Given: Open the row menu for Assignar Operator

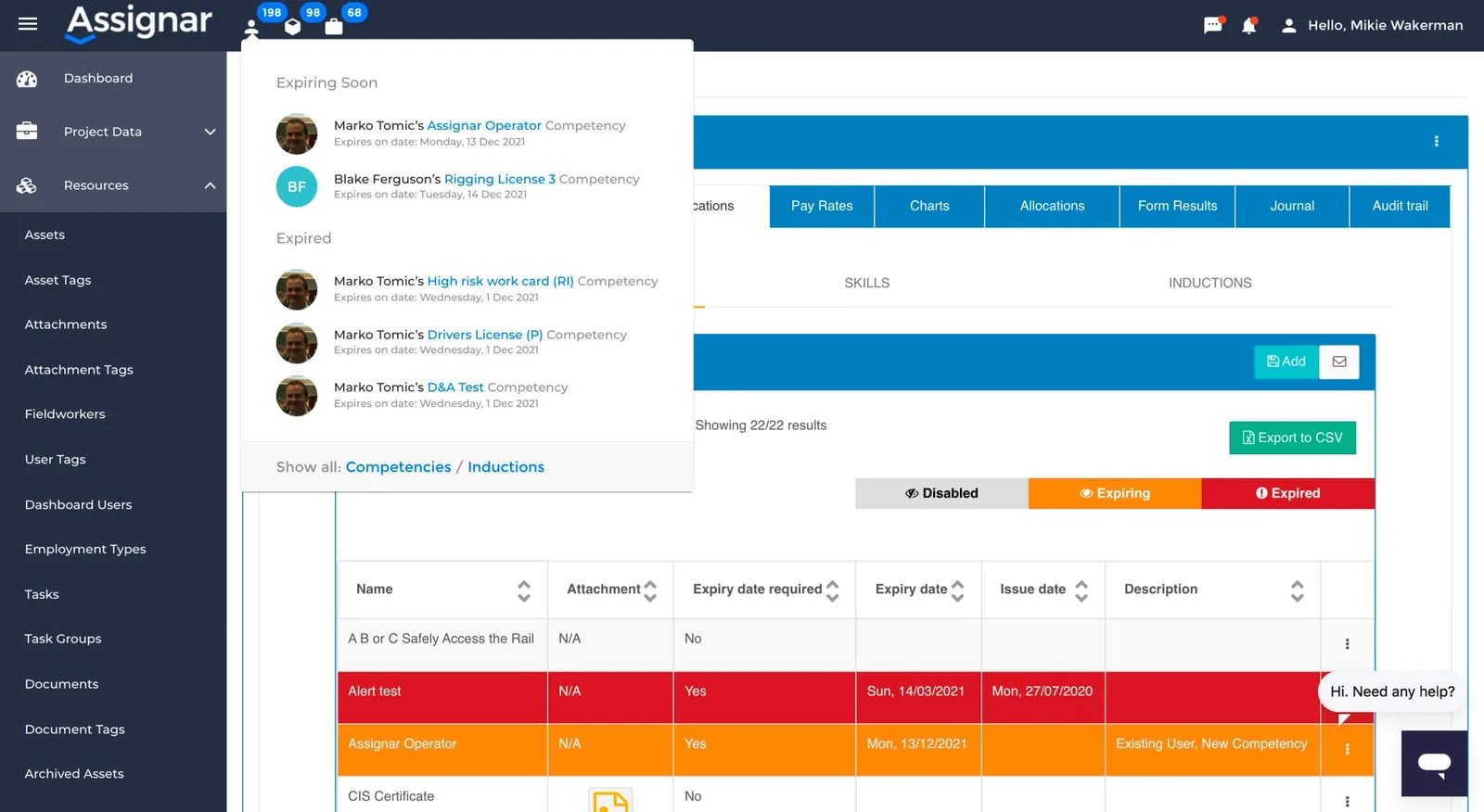Looking at the screenshot, I should pos(1348,749).
